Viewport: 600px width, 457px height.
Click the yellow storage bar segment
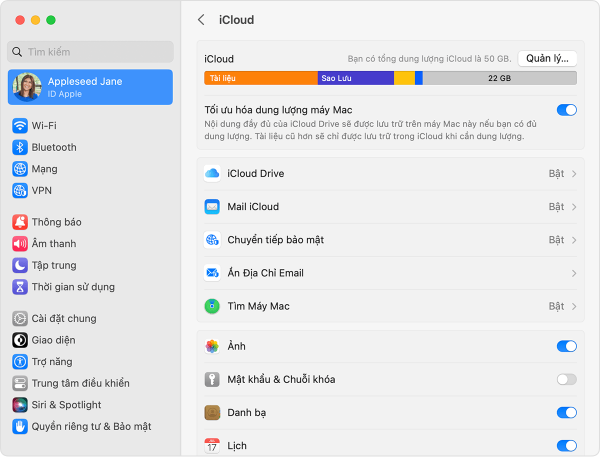pos(404,78)
